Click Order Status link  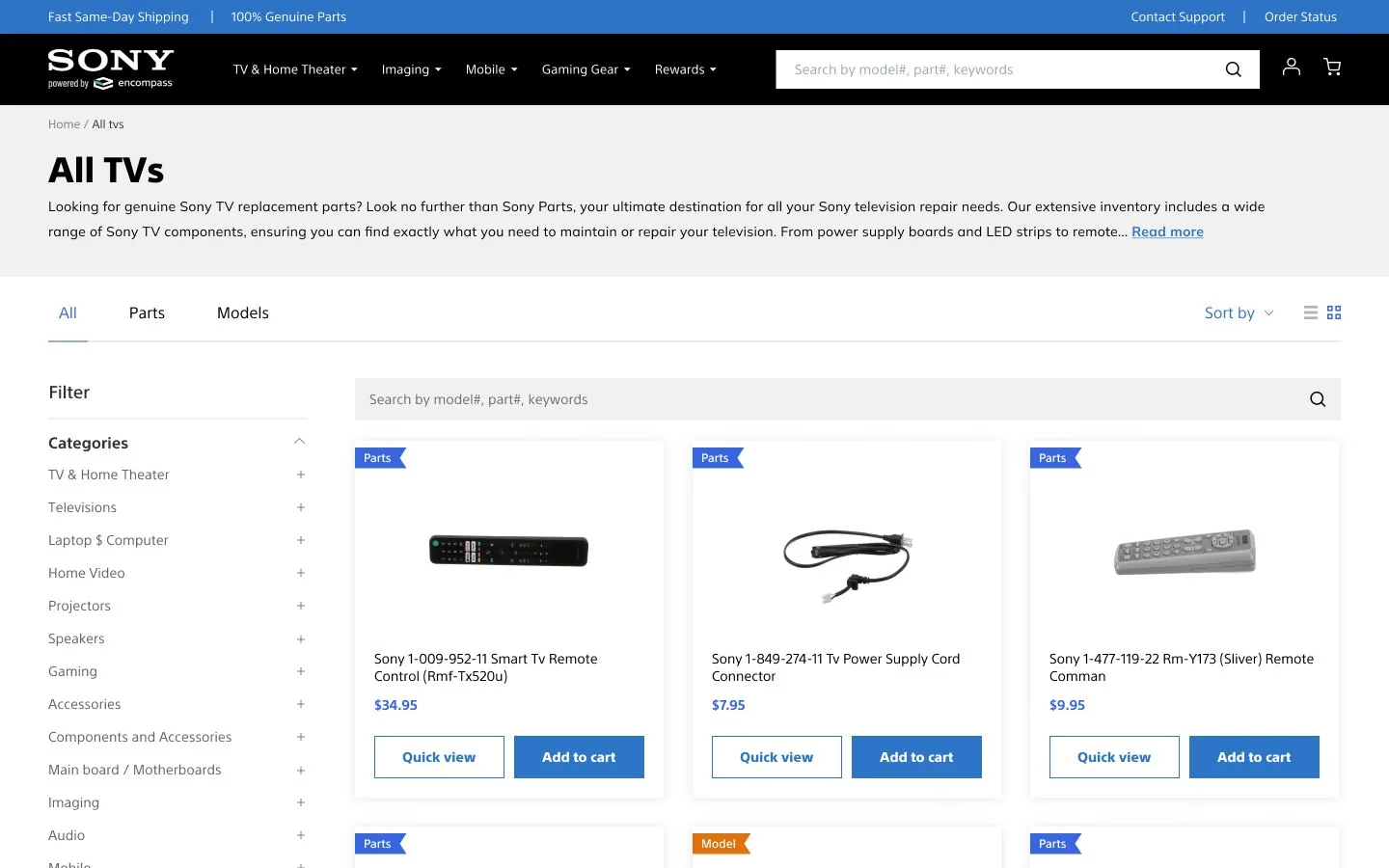pyautogui.click(x=1300, y=16)
